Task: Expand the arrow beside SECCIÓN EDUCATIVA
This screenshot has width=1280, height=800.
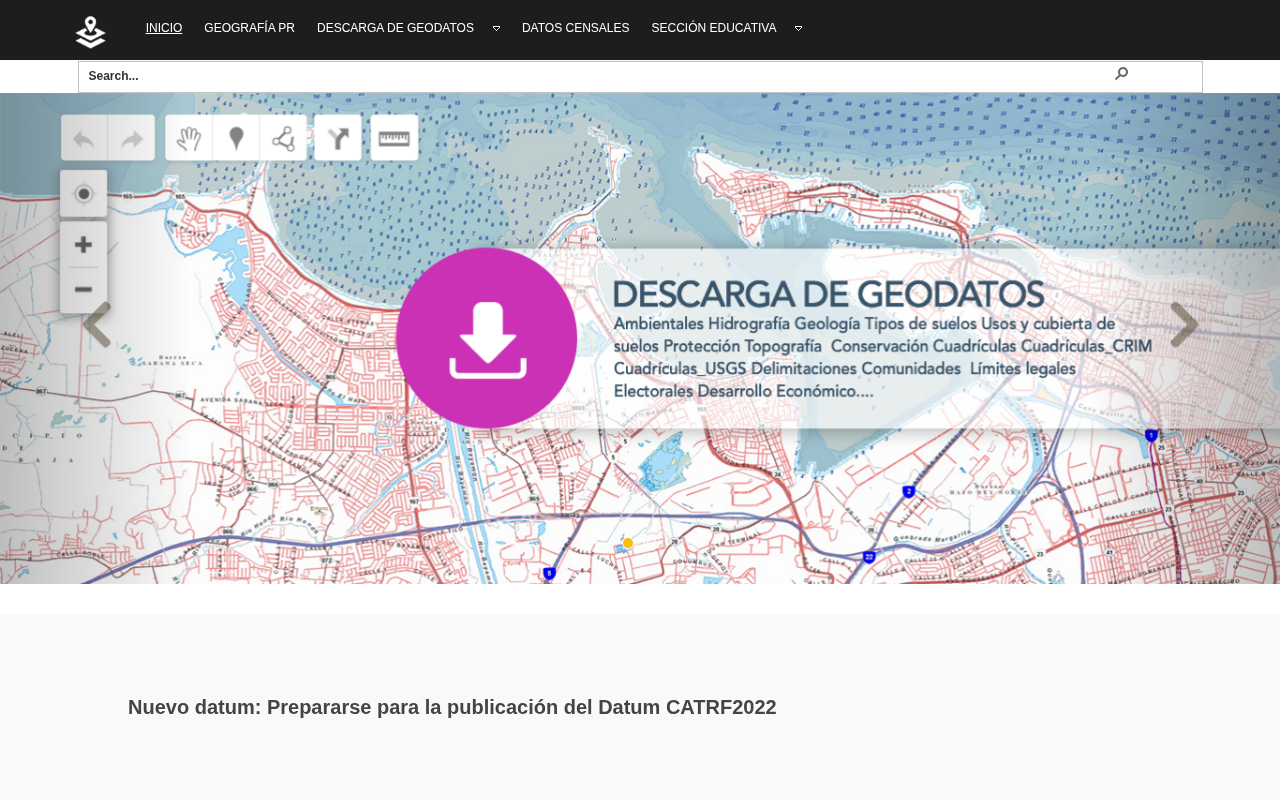Action: coord(798,29)
